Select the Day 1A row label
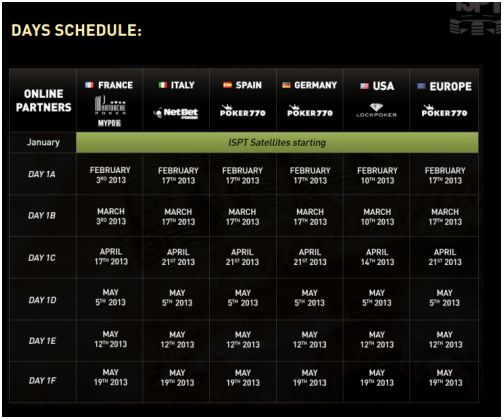The width and height of the screenshot is (504, 420). 42,174
